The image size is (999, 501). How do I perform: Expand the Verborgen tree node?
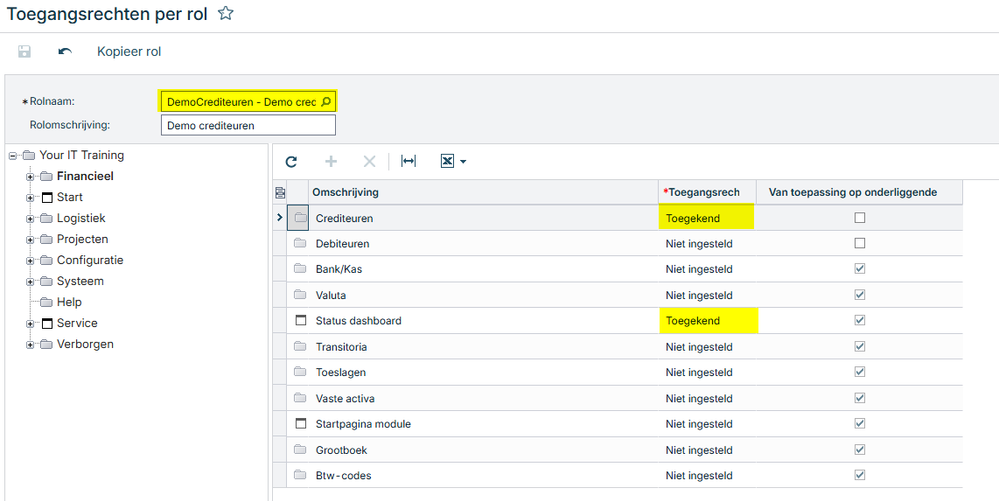30,345
